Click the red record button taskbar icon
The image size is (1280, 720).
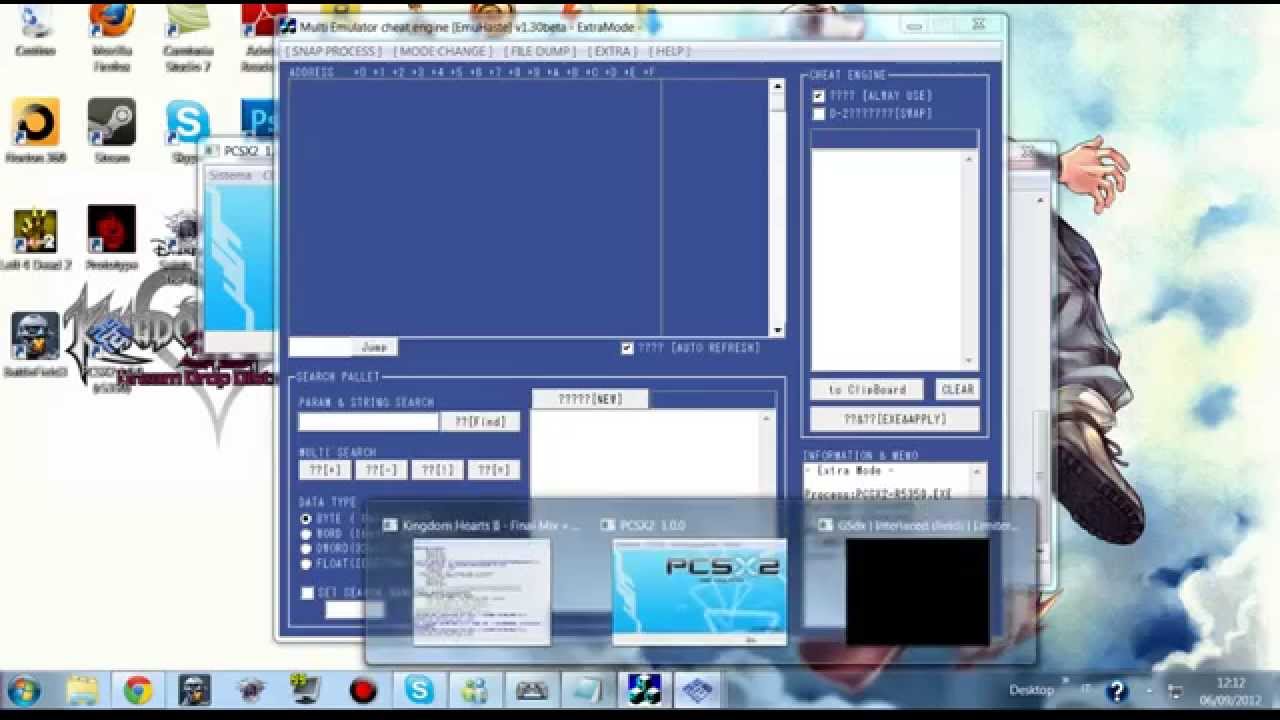point(363,691)
